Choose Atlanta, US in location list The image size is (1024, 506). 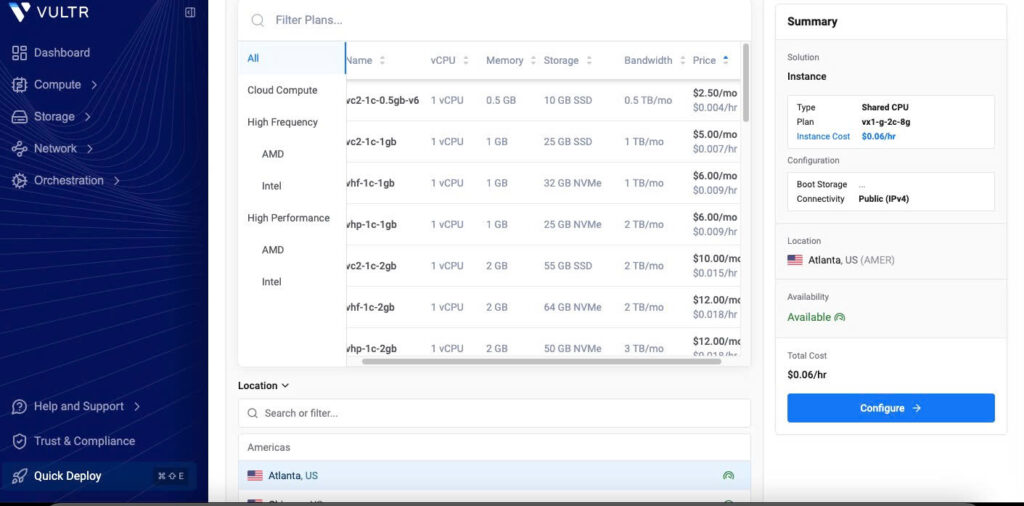(494, 476)
